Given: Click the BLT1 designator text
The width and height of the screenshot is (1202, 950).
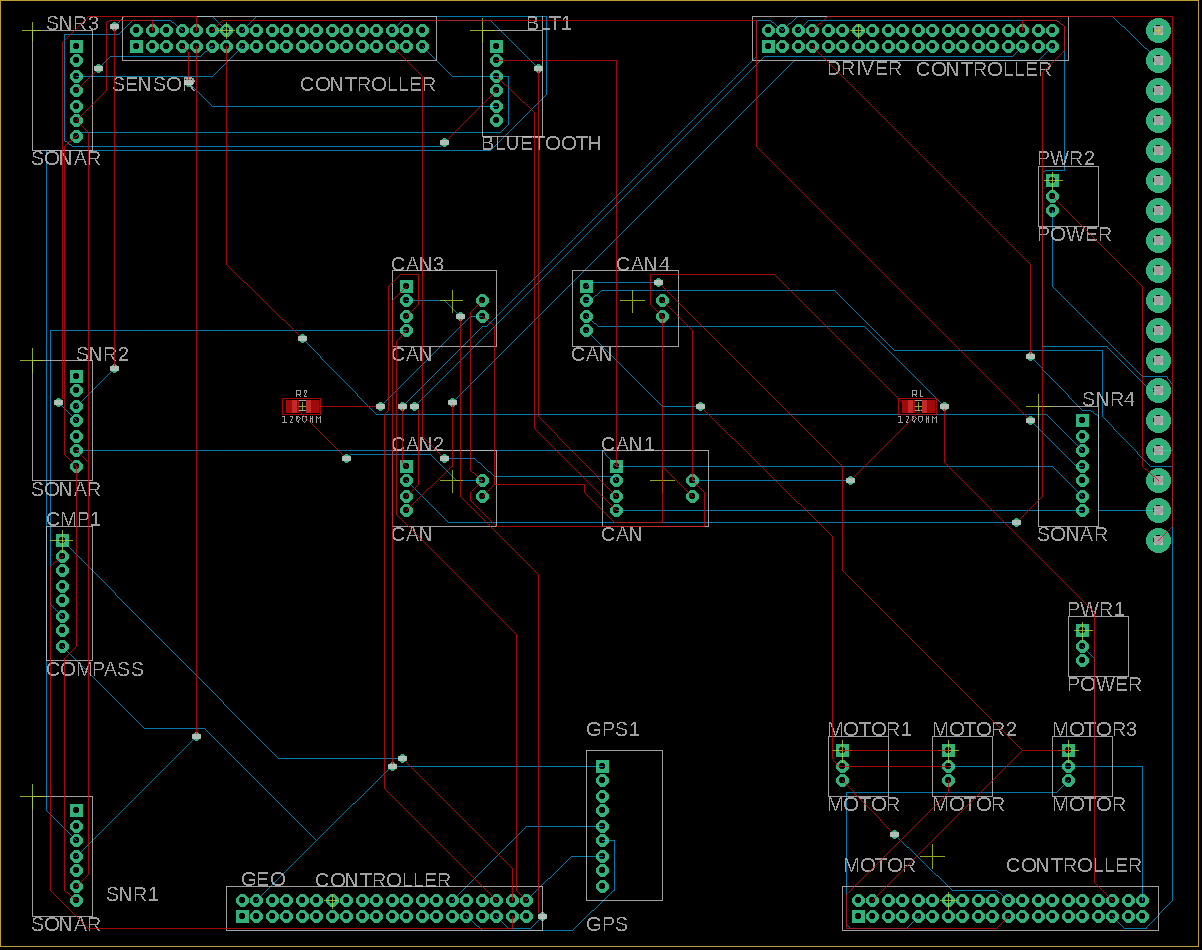Looking at the screenshot, I should click(x=549, y=23).
